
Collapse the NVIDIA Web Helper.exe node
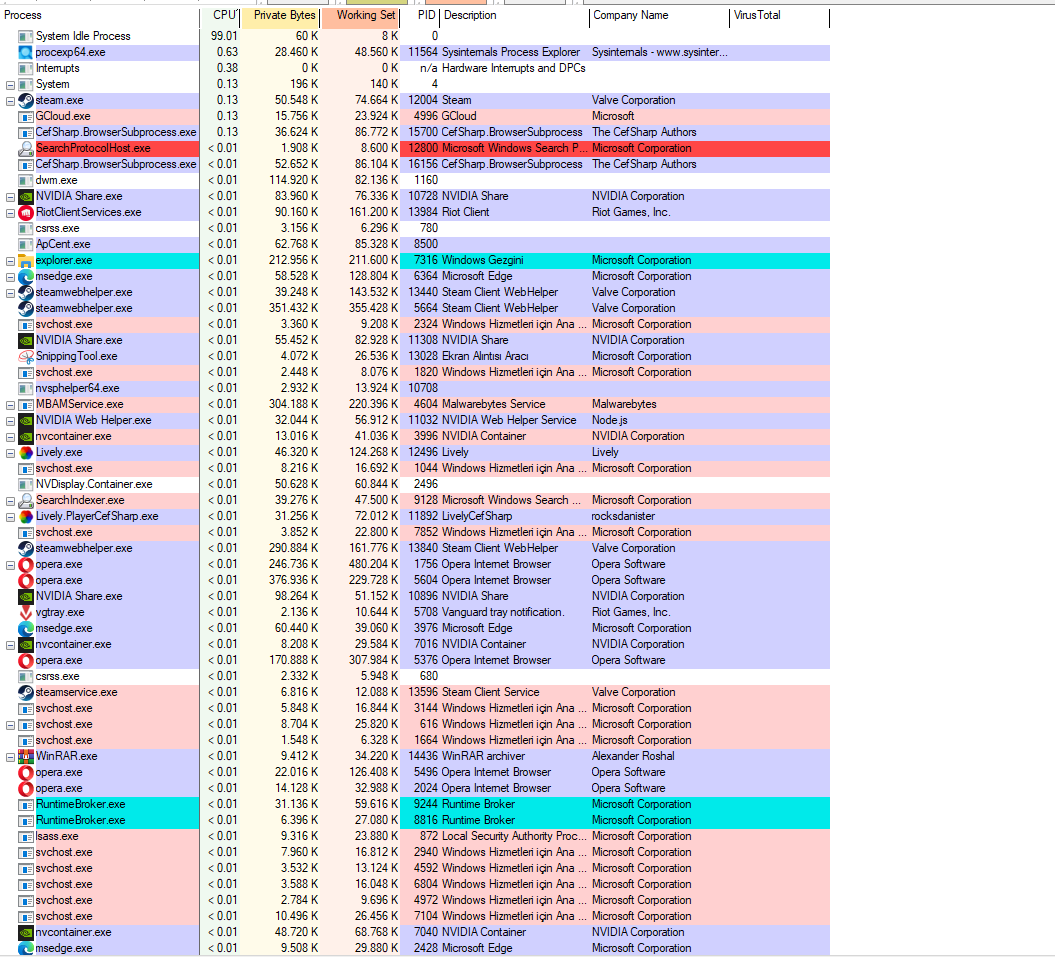[10, 421]
